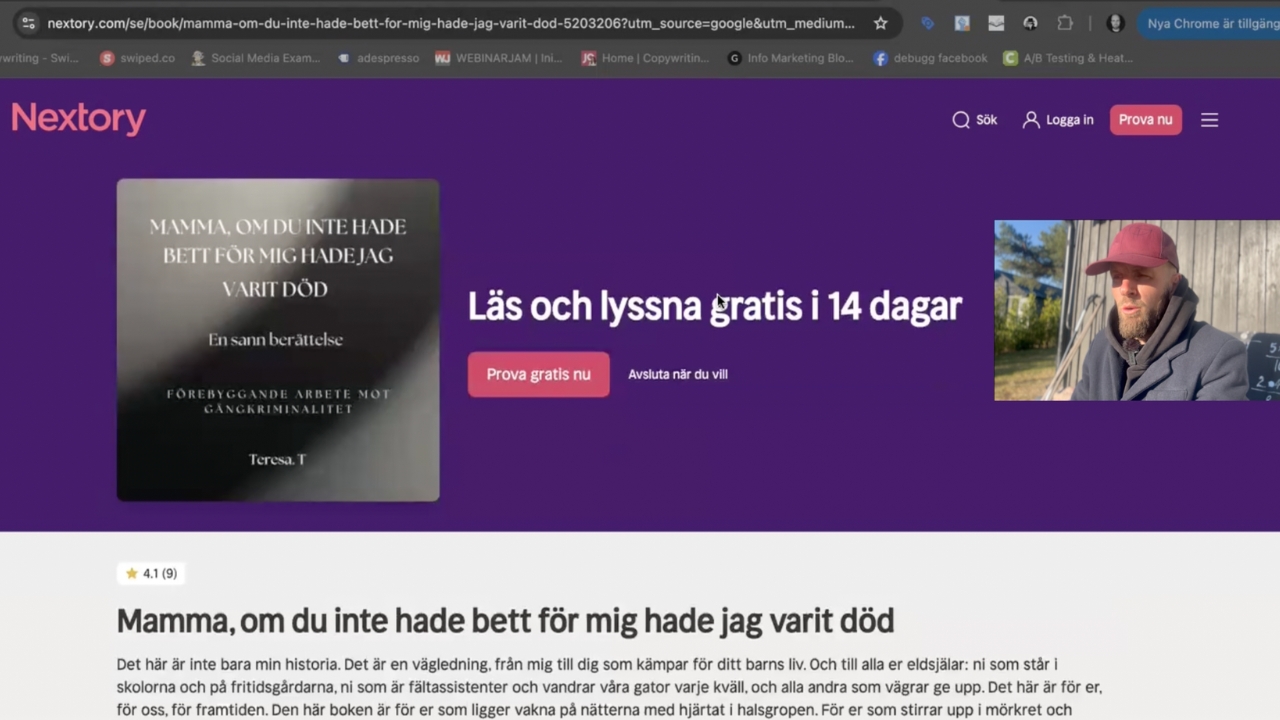The image size is (1280, 720).
Task: Click the Prova gratis nu button
Action: pos(538,374)
